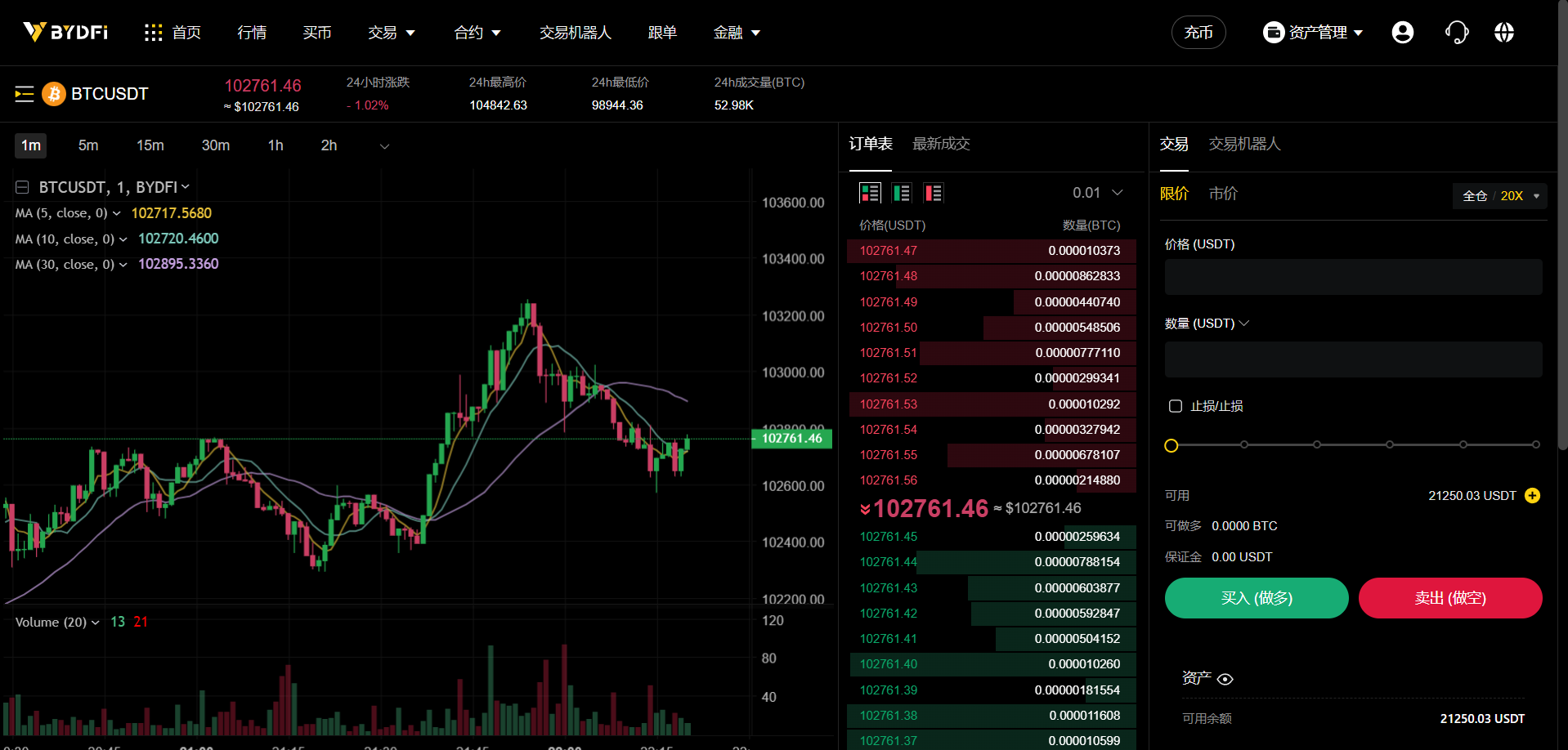This screenshot has height=750, width=1568.
Task: Show buy-only order book view
Action: click(x=902, y=193)
